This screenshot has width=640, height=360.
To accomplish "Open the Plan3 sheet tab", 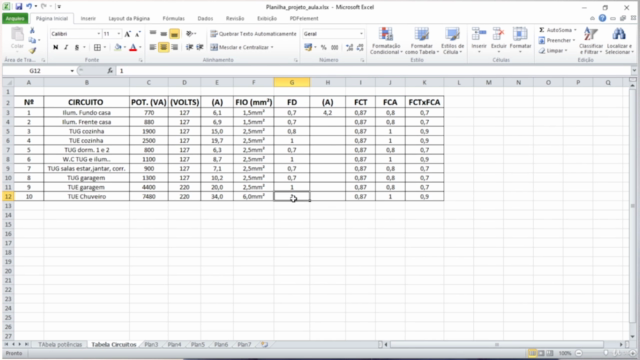I will (x=151, y=344).
